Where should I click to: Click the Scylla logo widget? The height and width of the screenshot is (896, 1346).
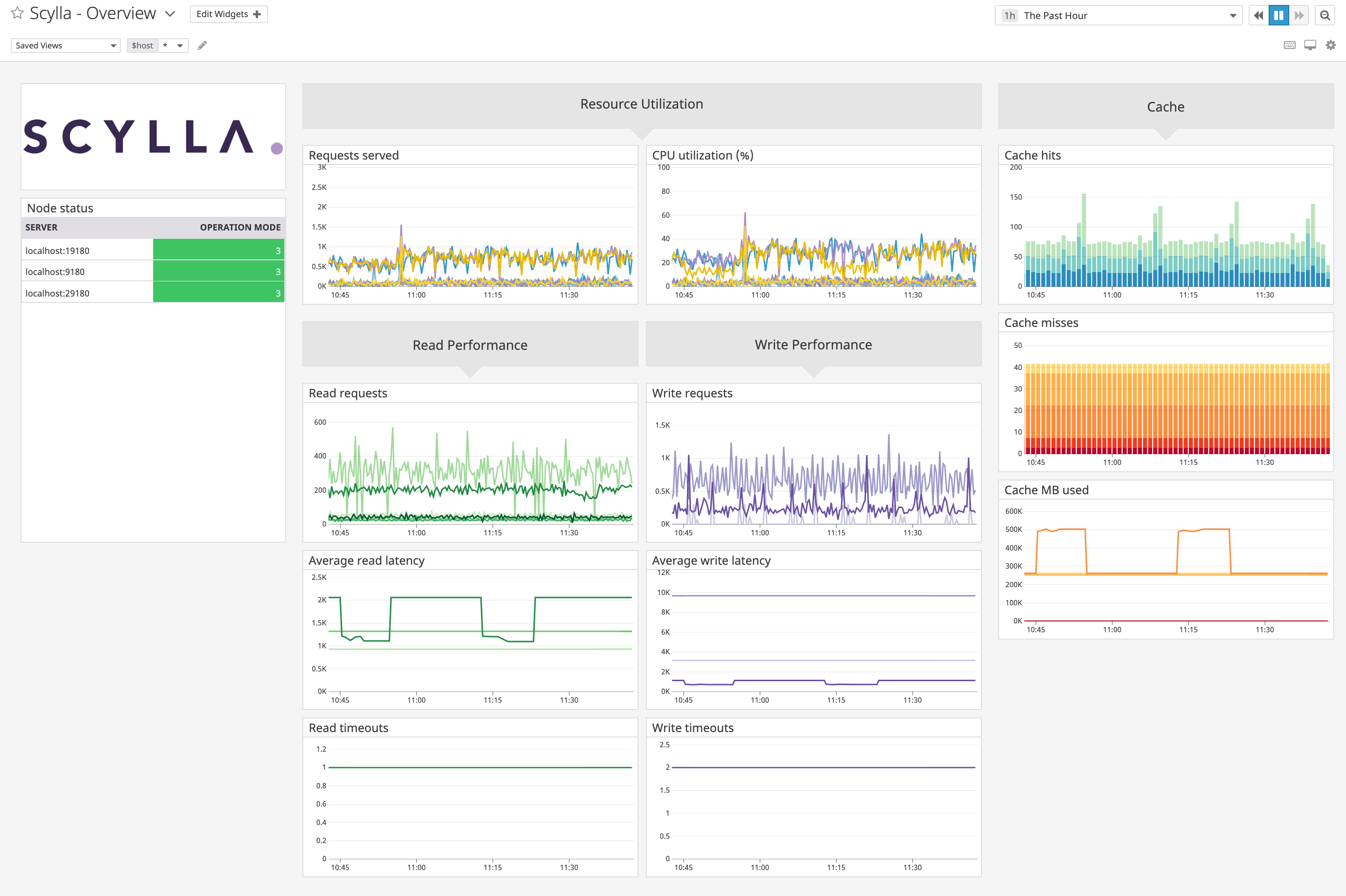[153, 136]
